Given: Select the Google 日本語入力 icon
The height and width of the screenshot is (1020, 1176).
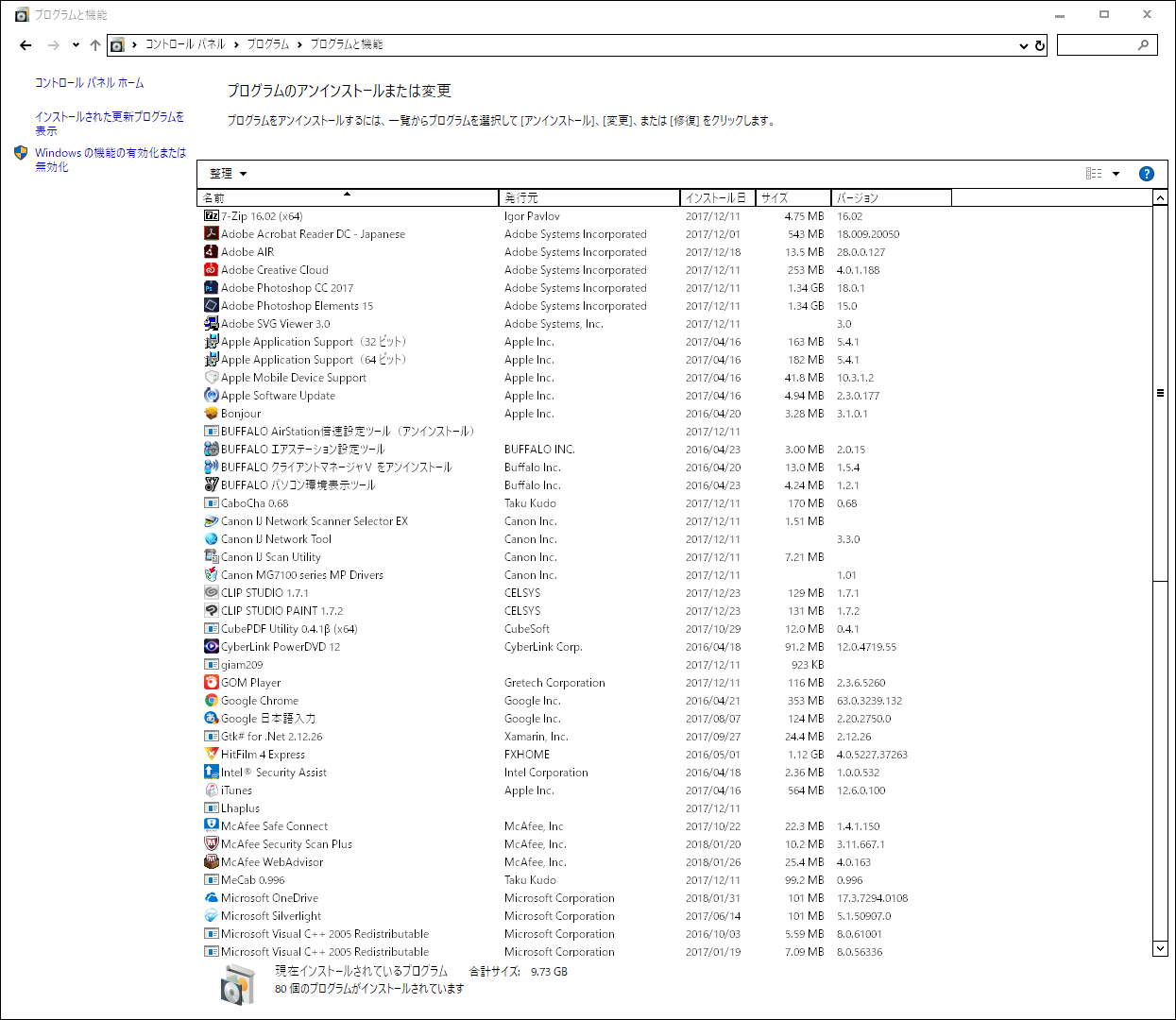Looking at the screenshot, I should point(212,719).
